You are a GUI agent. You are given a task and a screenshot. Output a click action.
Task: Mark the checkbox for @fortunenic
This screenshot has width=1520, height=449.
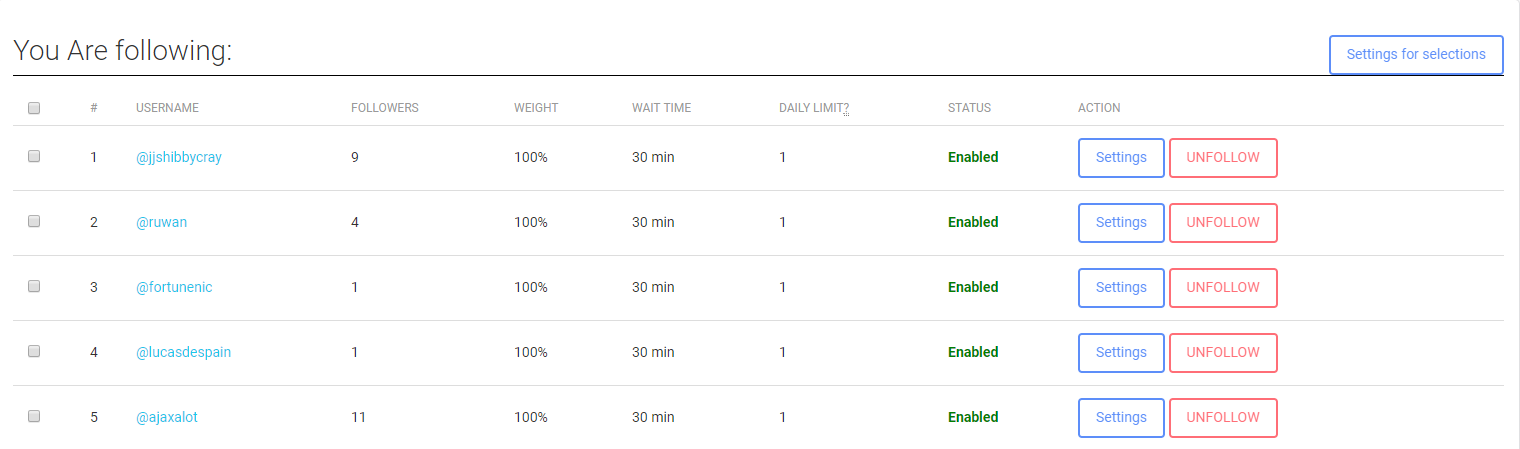click(x=34, y=286)
